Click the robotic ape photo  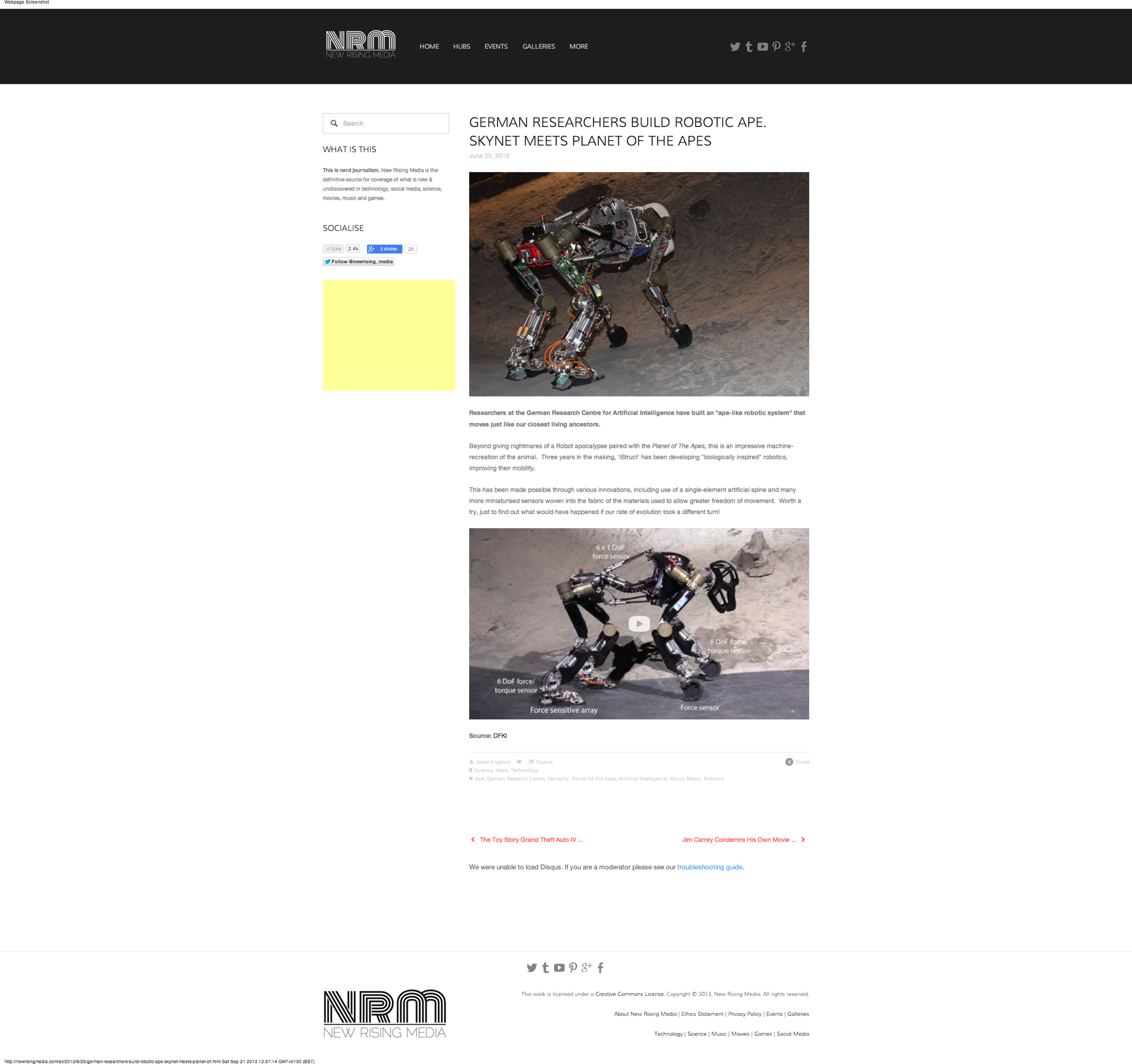[639, 284]
